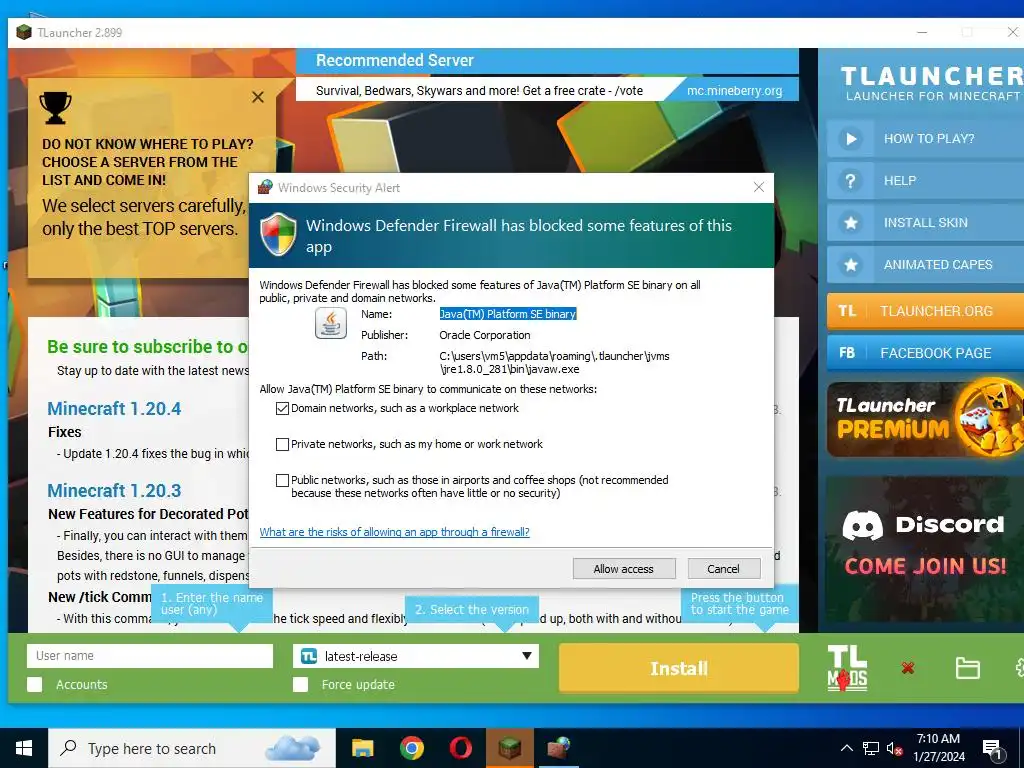Click the weather cloud icon in search bar

tap(293, 748)
